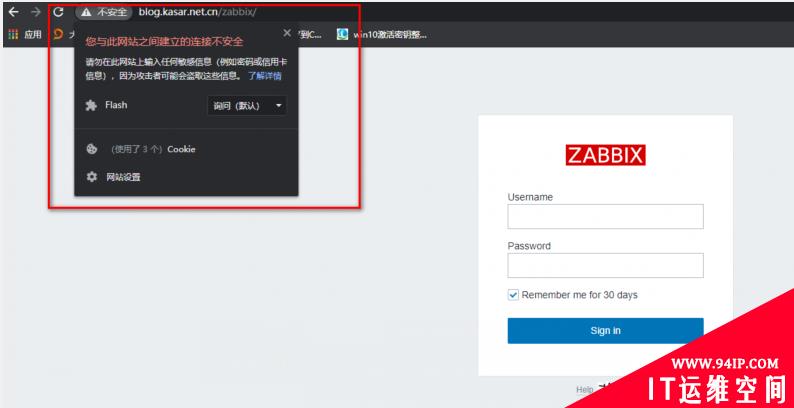Click the browser forward arrow

pos(36,12)
